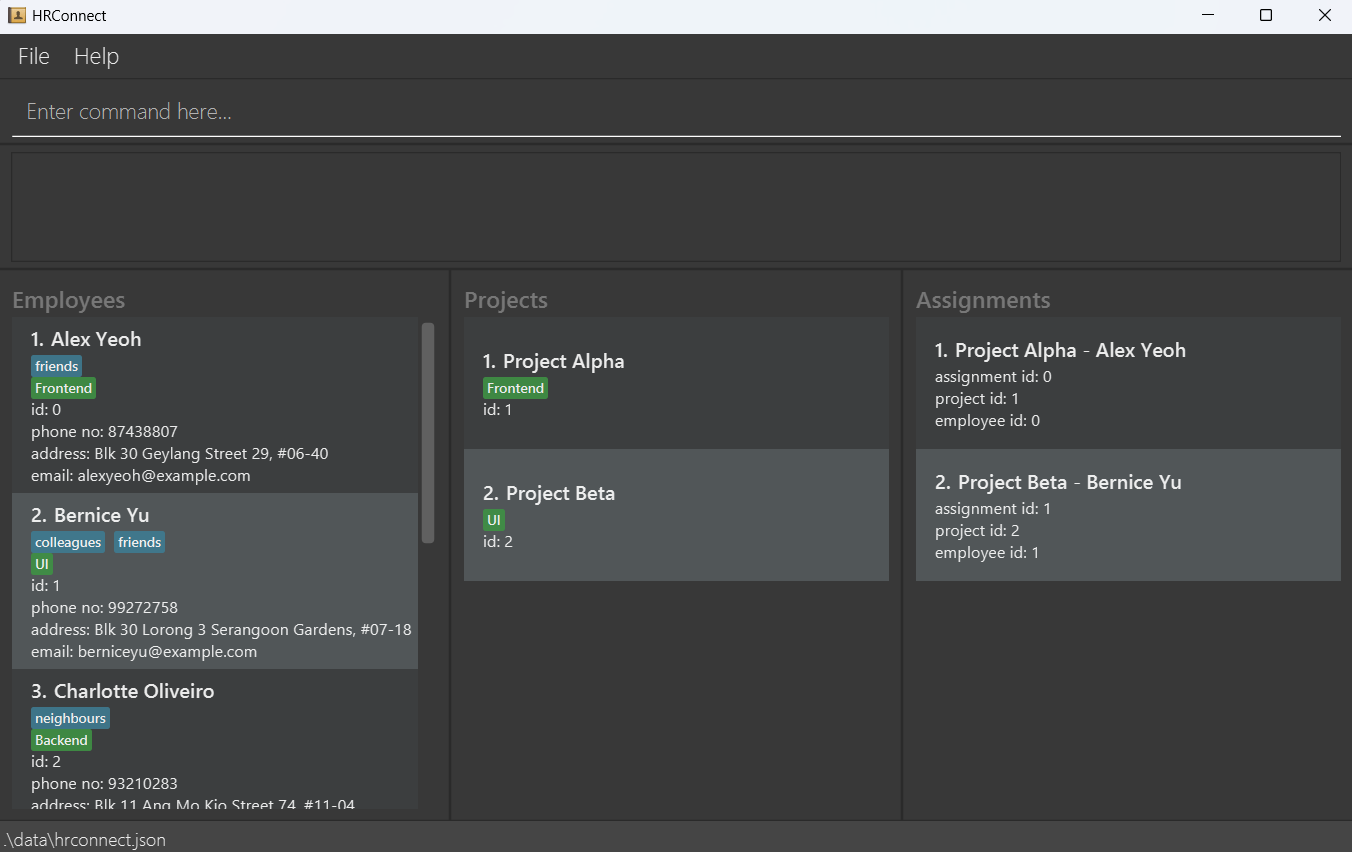Image resolution: width=1352 pixels, height=852 pixels.
Task: Click the address Blk 30 Geylang Street 29
Action: click(x=179, y=454)
